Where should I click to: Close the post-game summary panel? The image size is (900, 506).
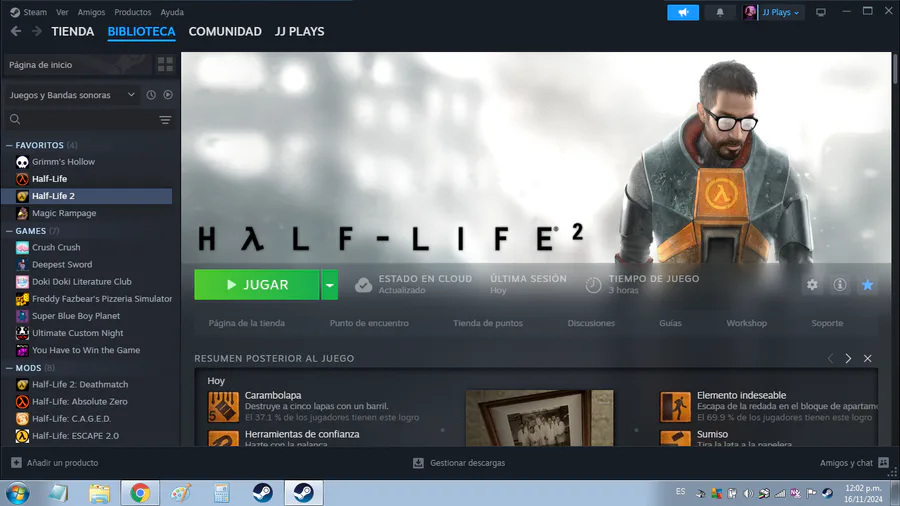point(868,359)
